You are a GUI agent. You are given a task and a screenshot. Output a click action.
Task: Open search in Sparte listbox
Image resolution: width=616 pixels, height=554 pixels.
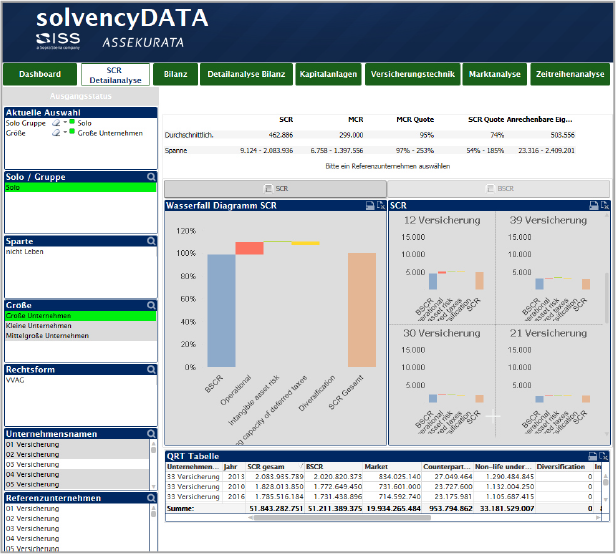click(x=151, y=241)
